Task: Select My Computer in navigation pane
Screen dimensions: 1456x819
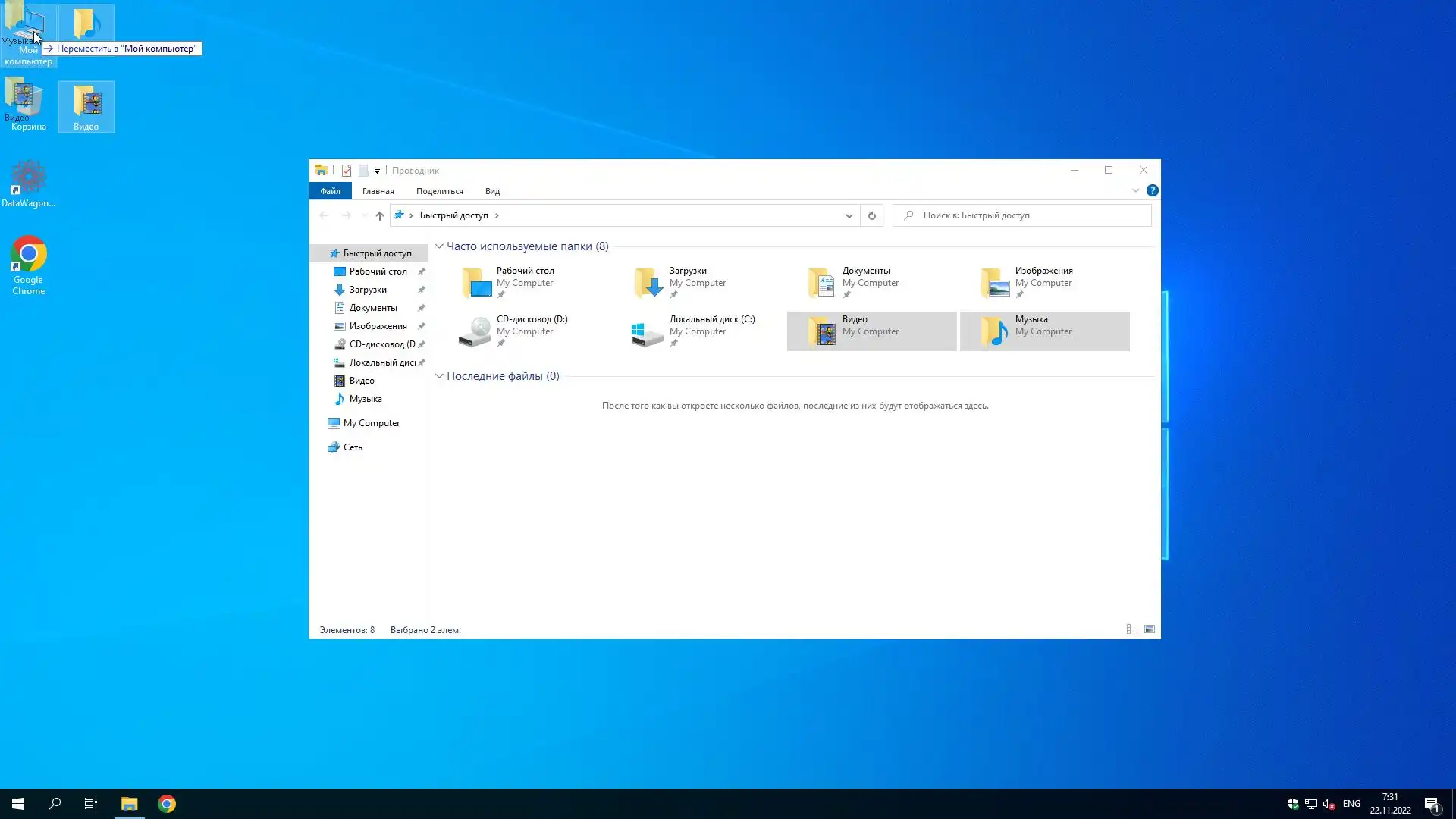Action: point(371,423)
